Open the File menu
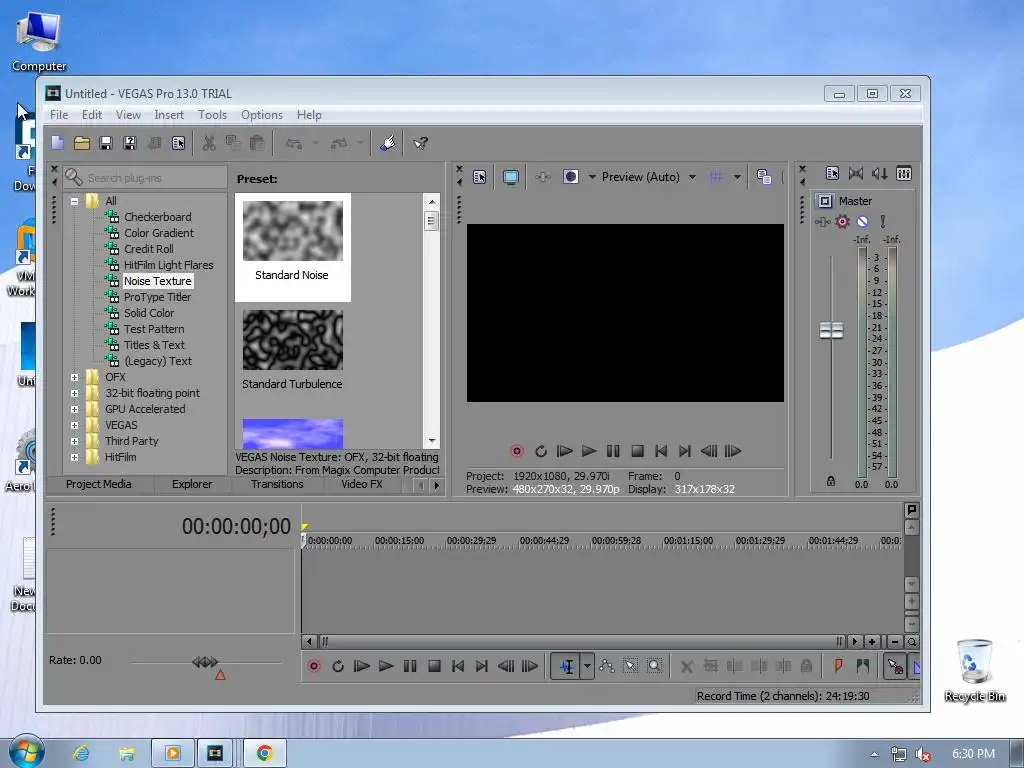This screenshot has width=1024, height=768. [59, 115]
